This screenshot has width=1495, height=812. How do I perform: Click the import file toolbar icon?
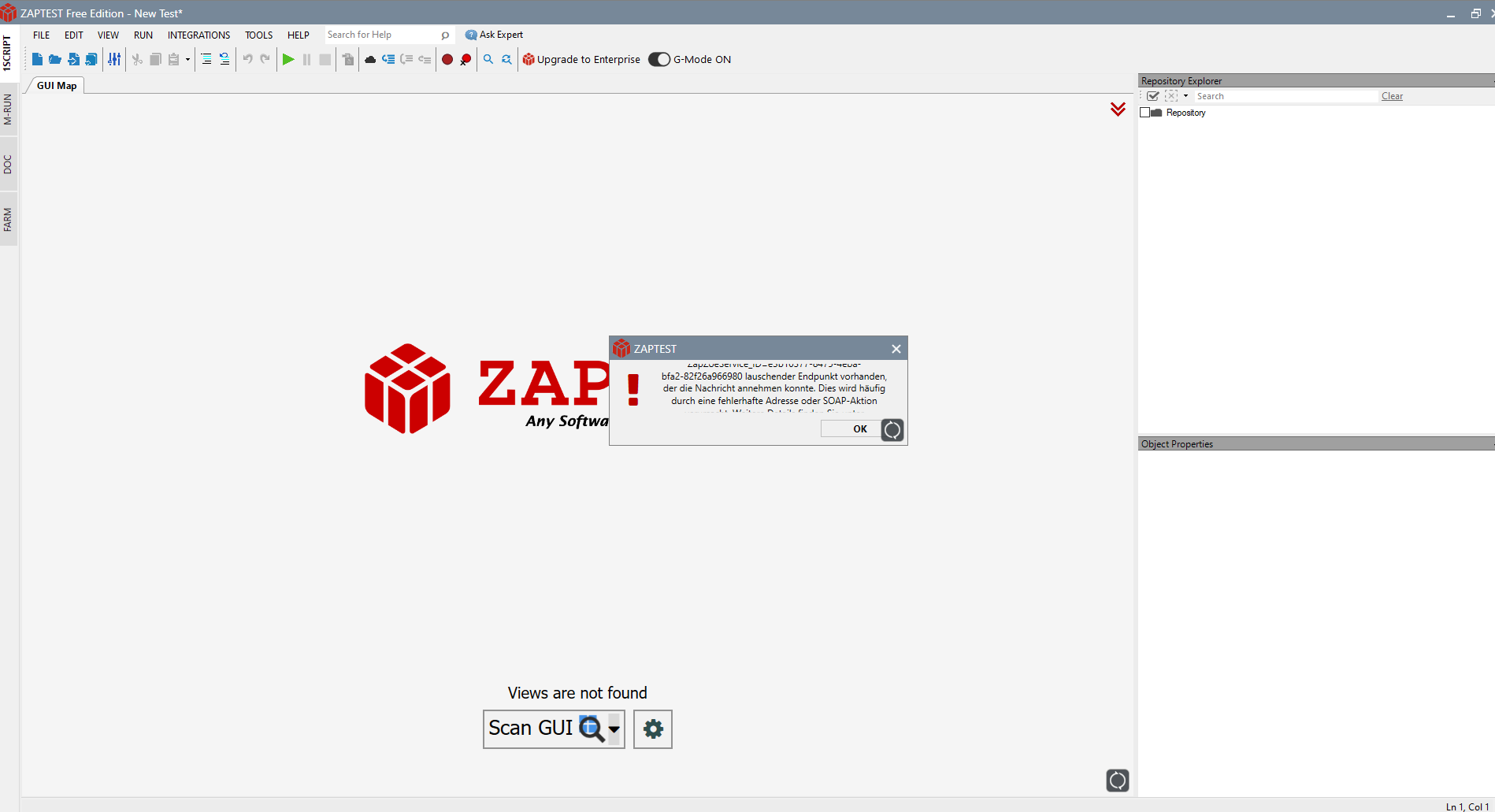(73, 60)
